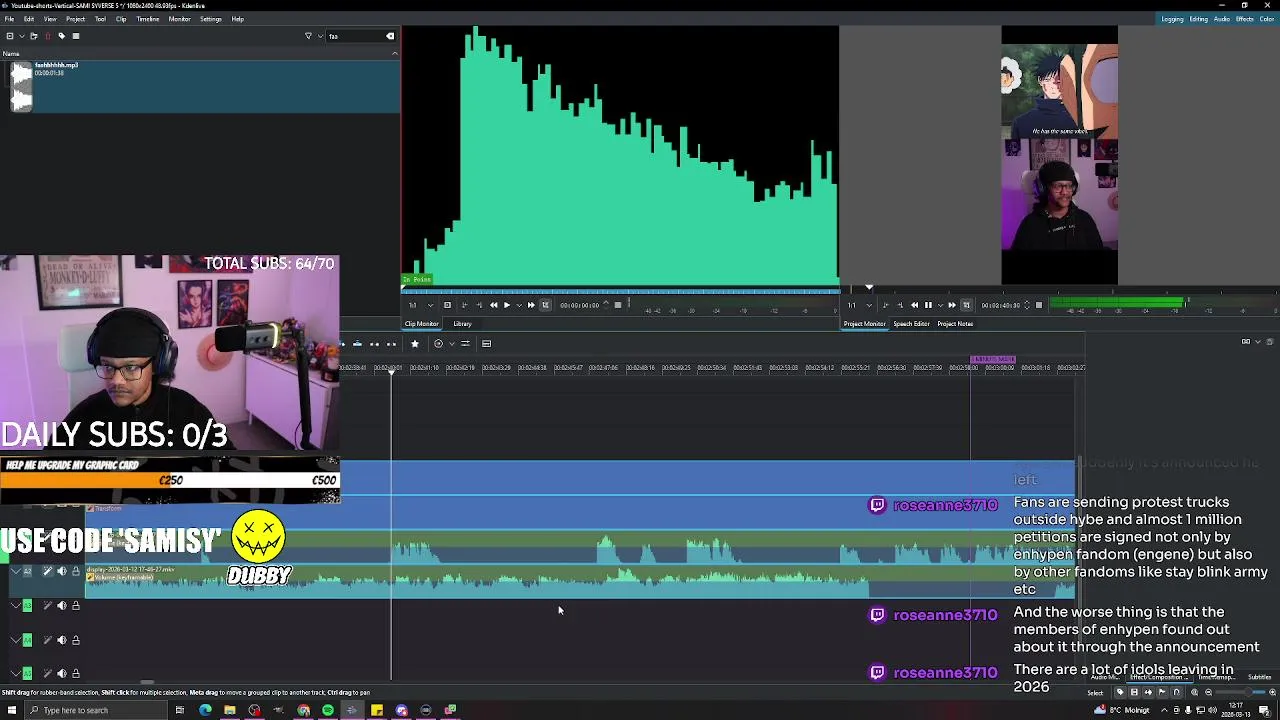This screenshot has width=1280, height=720.
Task: Select the fashhhhhh.mp3 clip in project bin
Action: tap(200, 85)
